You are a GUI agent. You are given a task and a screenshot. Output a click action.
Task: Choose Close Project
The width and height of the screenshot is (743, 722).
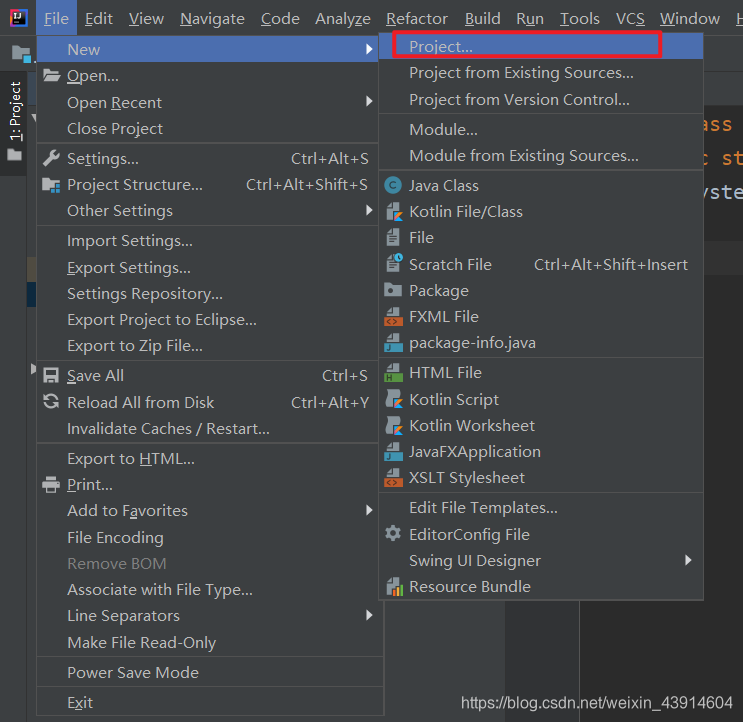pyautogui.click(x=208, y=128)
